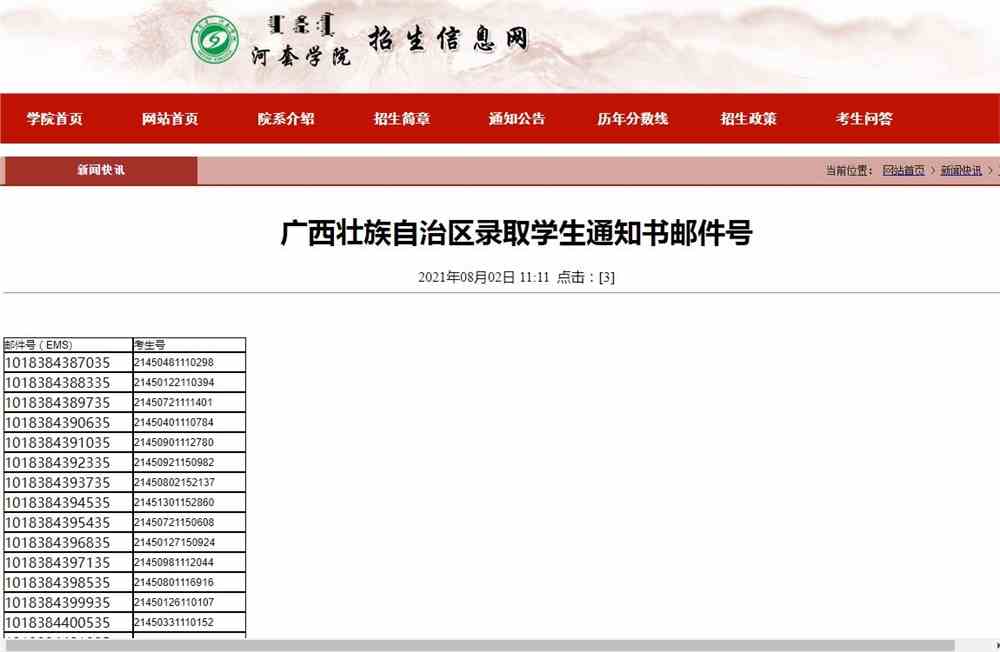Click the Hetao College green logo
The image size is (1000, 652).
pyautogui.click(x=215, y=40)
